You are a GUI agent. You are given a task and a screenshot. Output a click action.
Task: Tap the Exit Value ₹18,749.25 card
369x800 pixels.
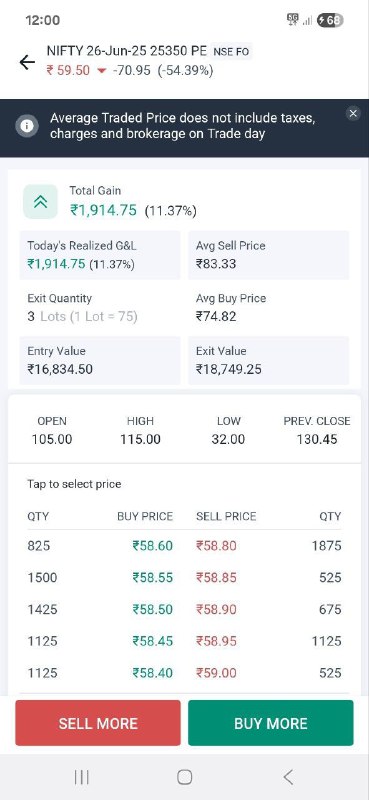(x=269, y=360)
